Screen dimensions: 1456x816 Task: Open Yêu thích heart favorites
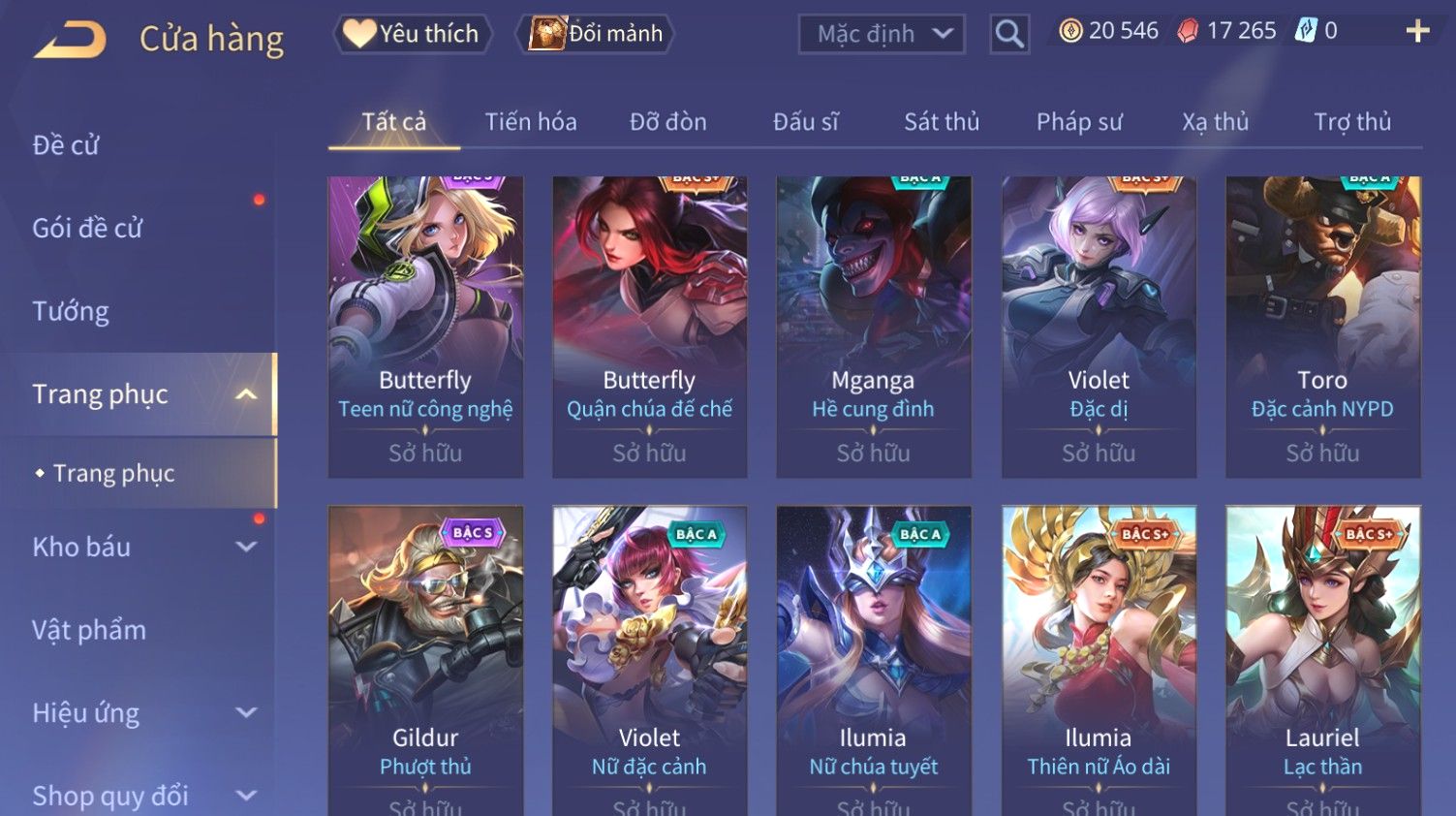413,34
